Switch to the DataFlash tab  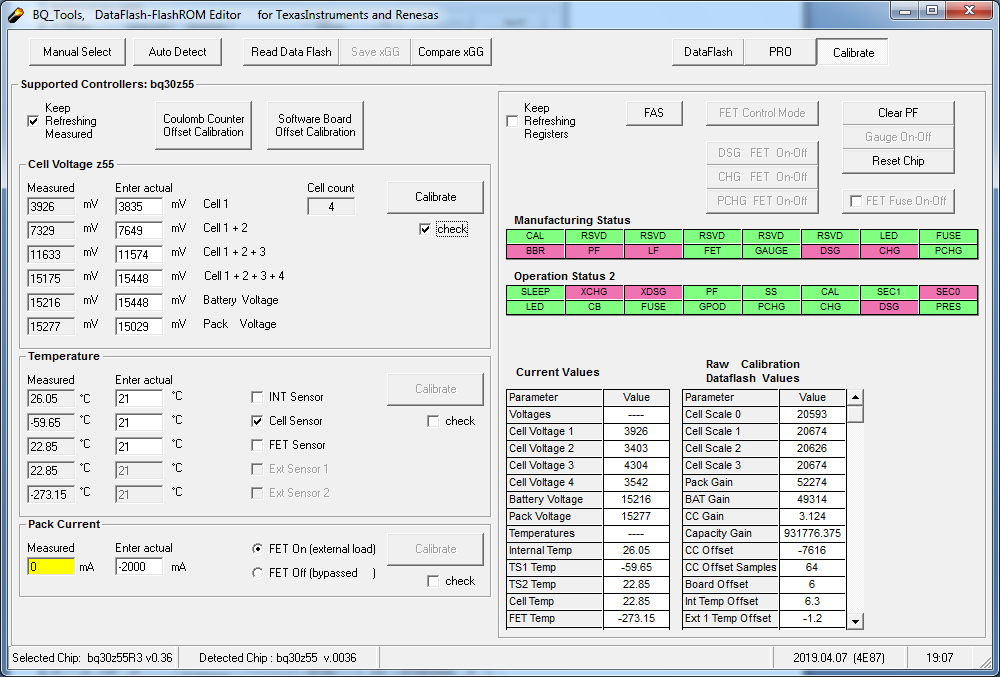(x=708, y=52)
